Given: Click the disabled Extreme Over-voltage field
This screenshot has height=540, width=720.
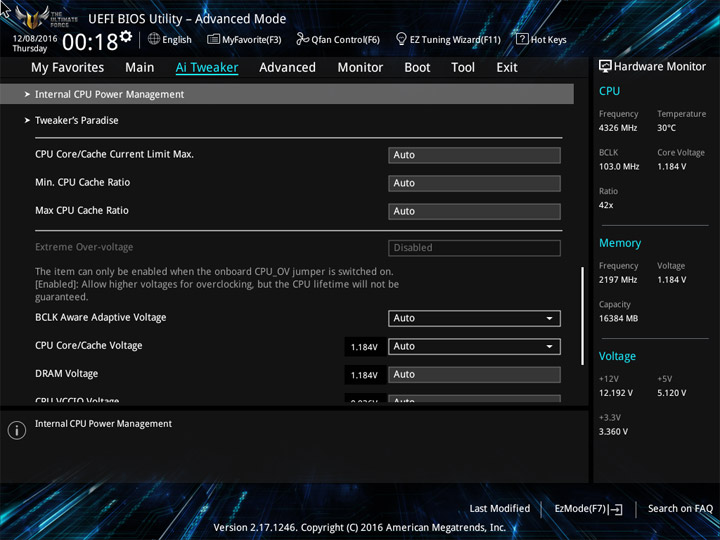Looking at the screenshot, I should click(x=474, y=248).
